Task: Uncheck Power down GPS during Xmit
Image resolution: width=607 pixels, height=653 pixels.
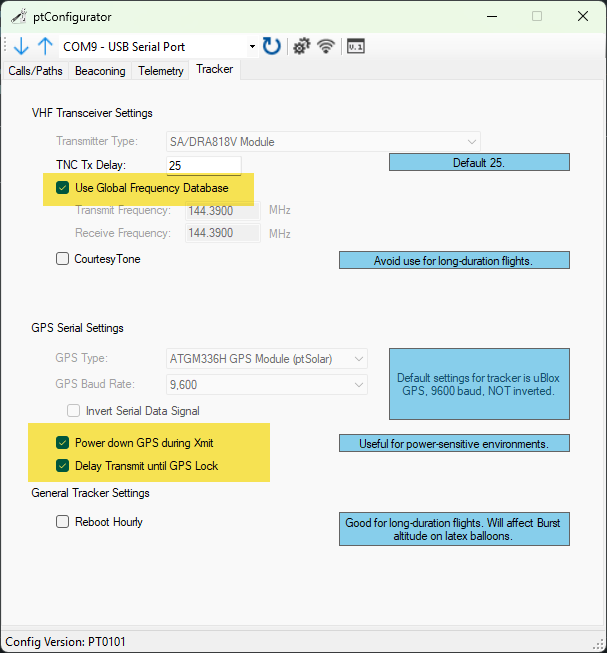Action: pos(63,442)
